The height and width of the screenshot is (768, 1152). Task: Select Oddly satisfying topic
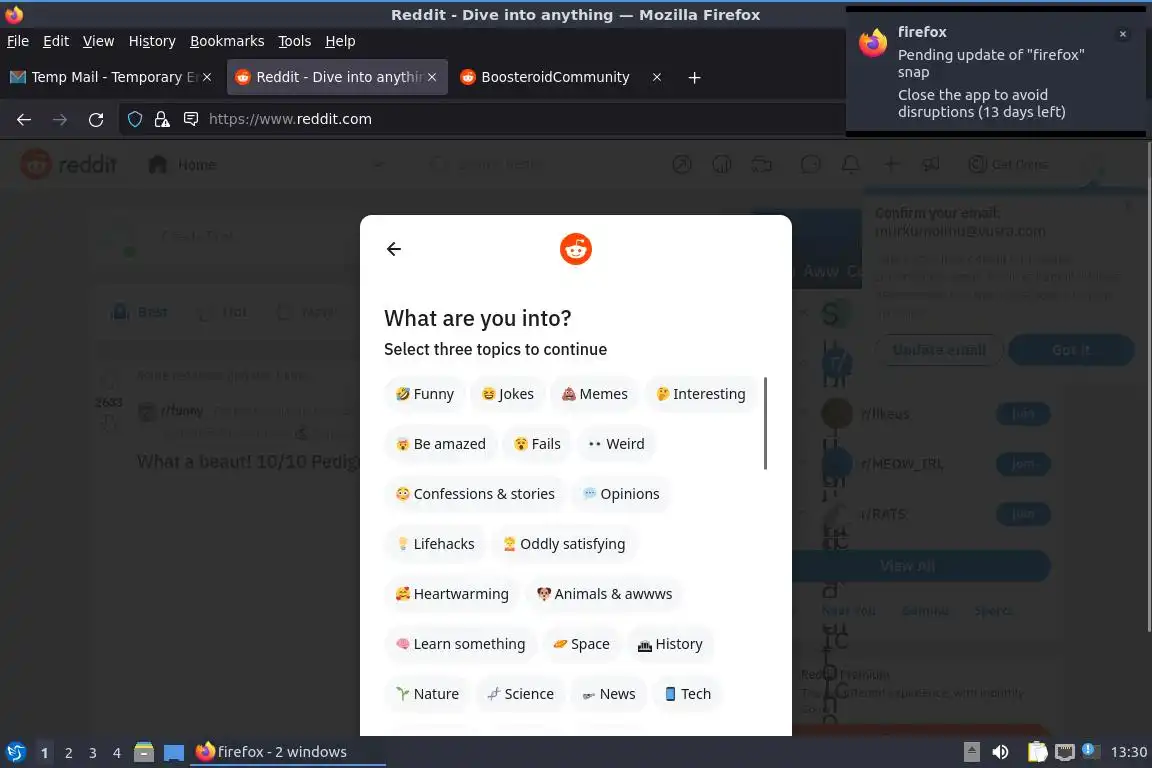[564, 544]
